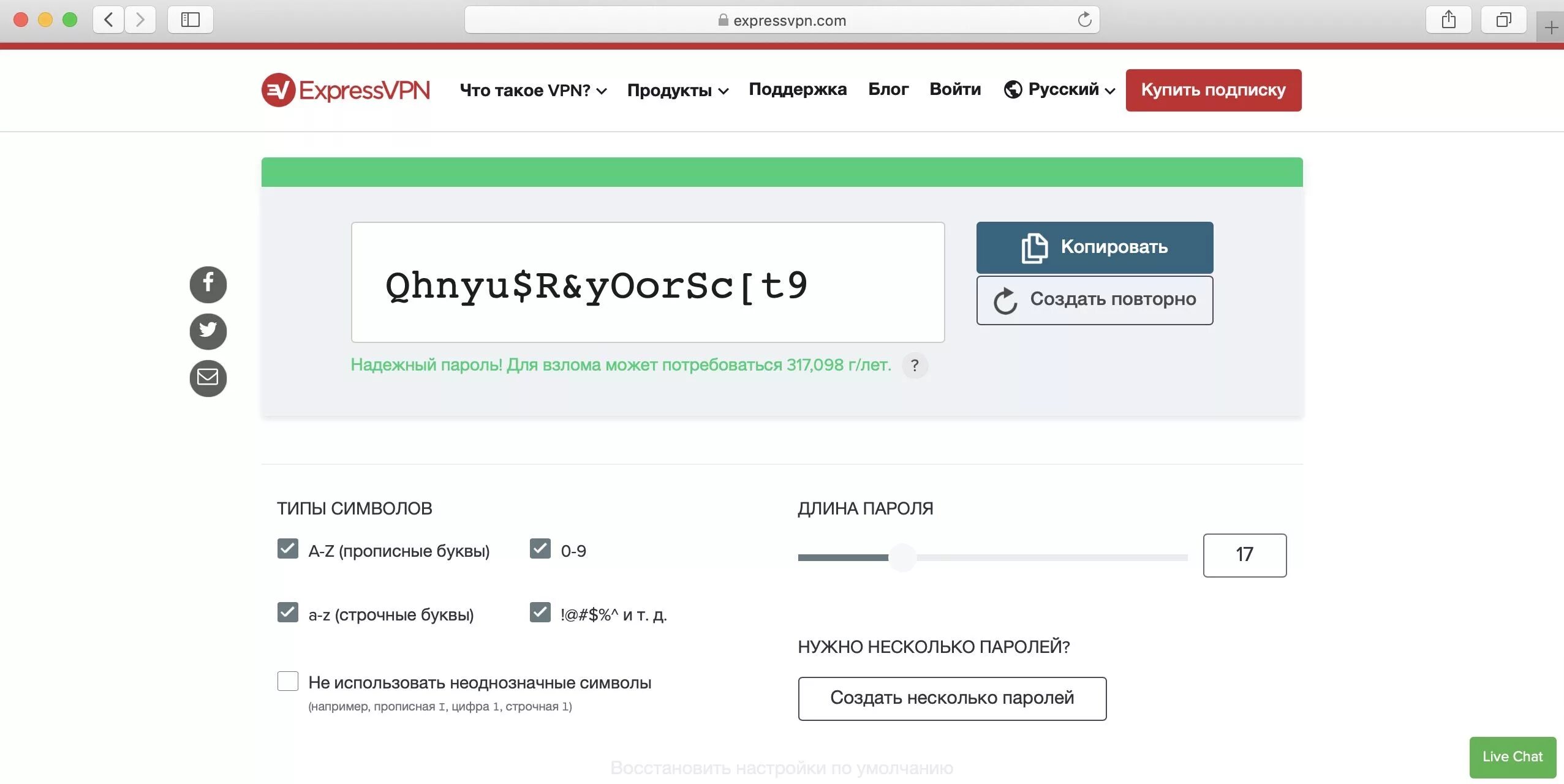Viewport: 1564px width, 784px height.
Task: Click the ExpressVPN logo icon
Action: (x=277, y=89)
